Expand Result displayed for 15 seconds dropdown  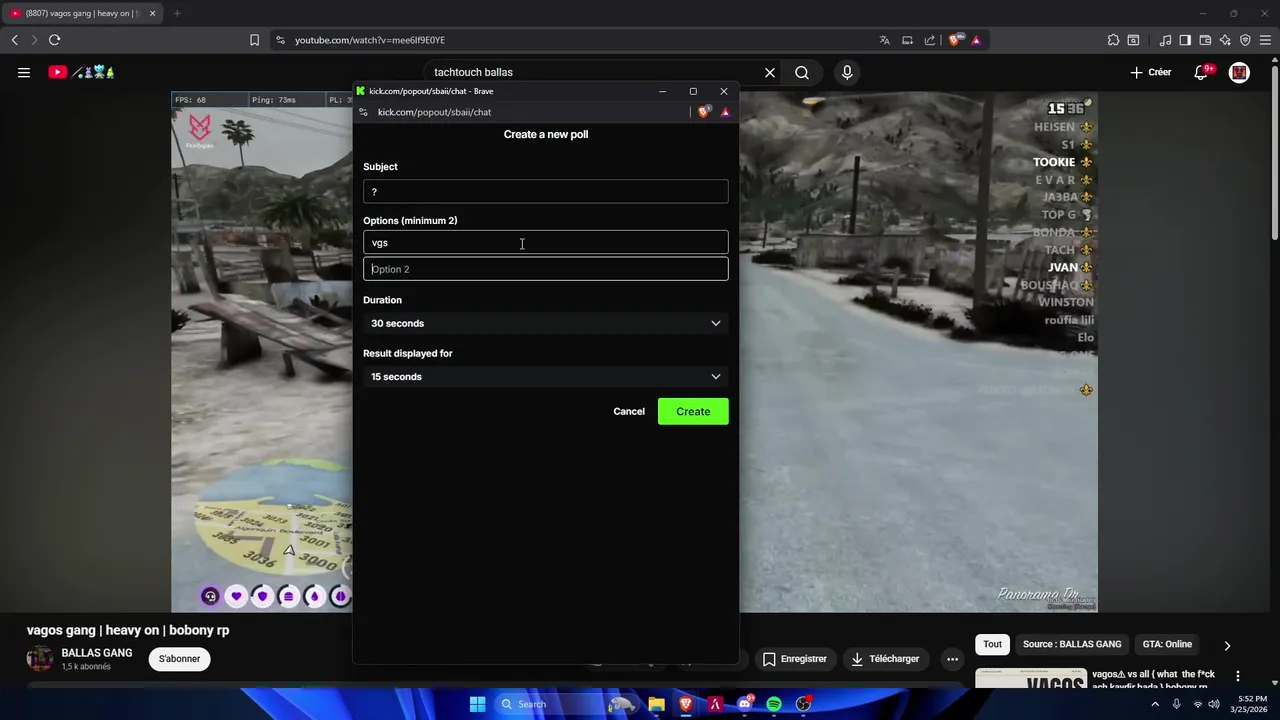pyautogui.click(x=546, y=376)
